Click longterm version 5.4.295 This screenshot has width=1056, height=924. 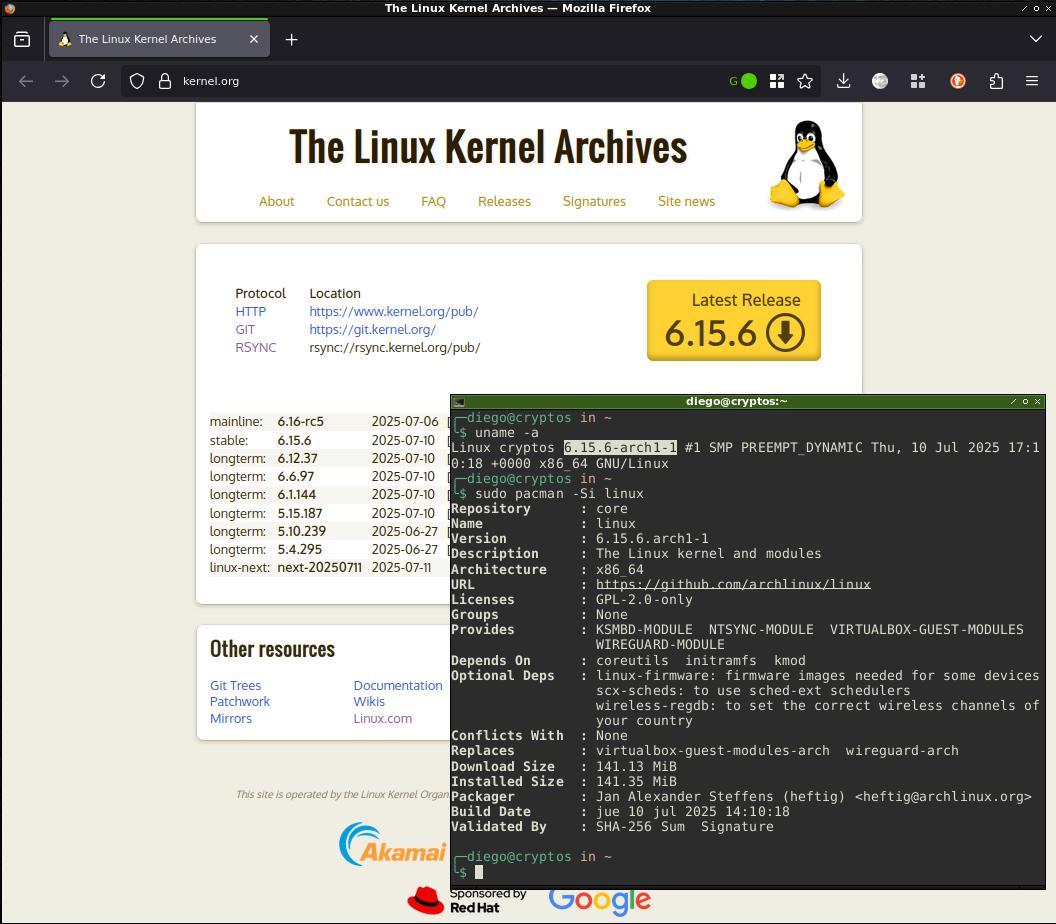300,550
